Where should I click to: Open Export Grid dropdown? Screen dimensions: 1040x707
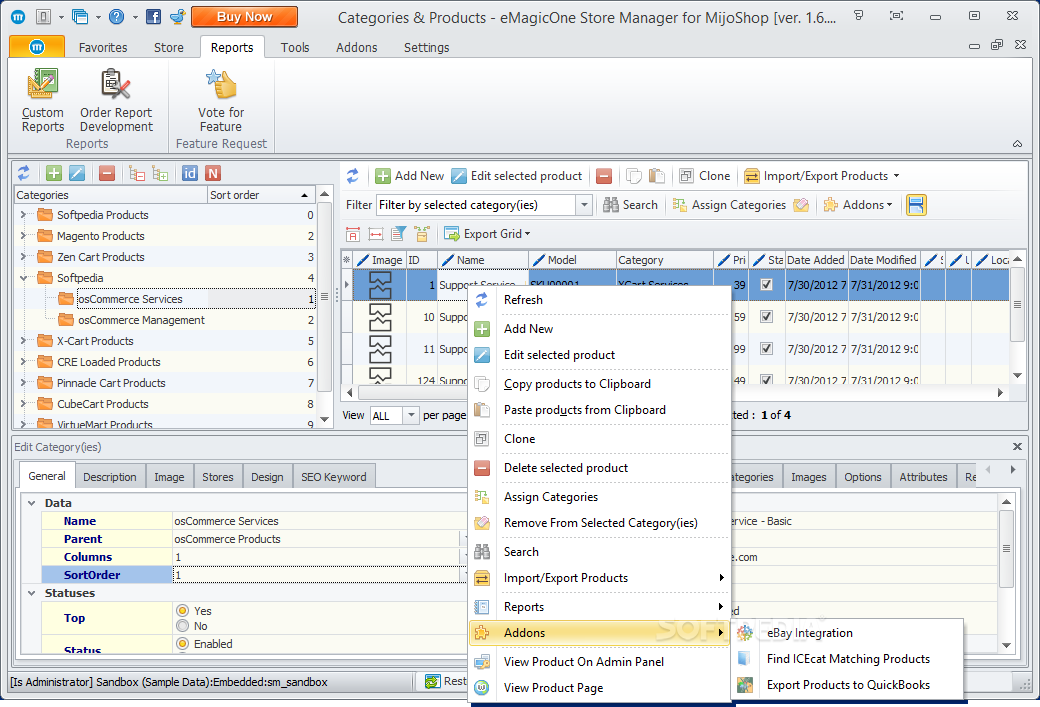coord(488,233)
